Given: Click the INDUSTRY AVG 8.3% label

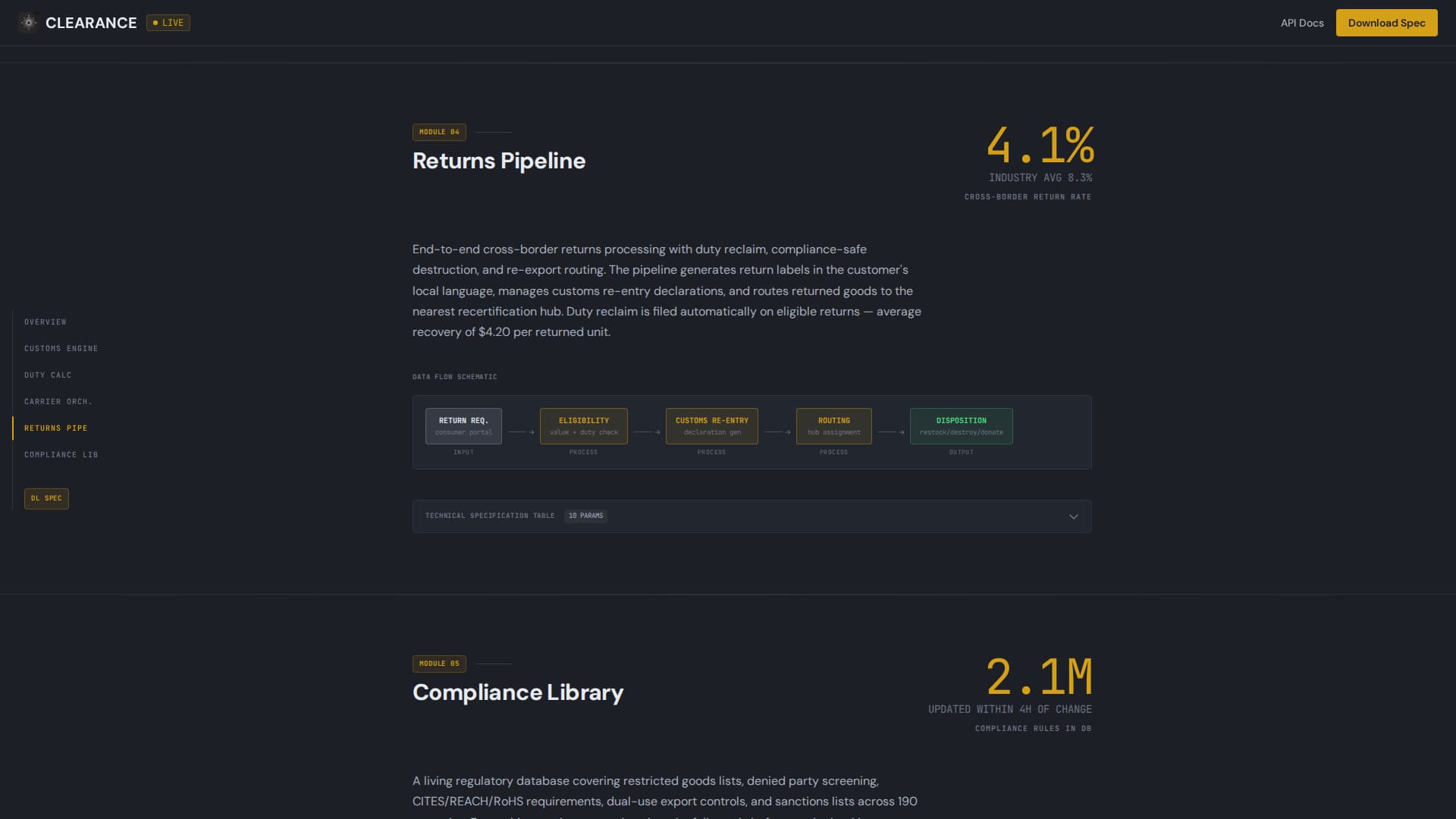Looking at the screenshot, I should (x=1040, y=177).
